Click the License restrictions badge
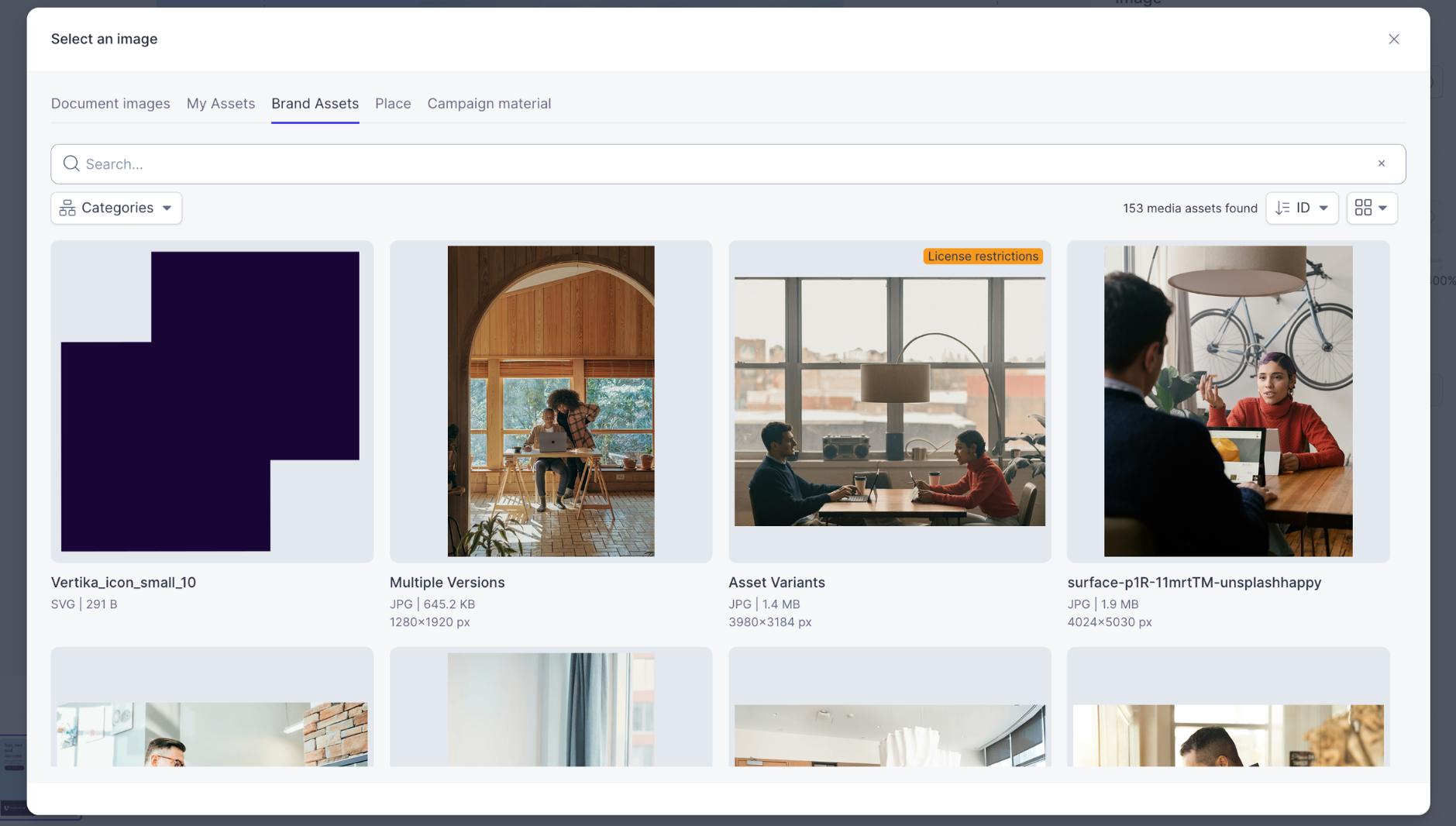Viewport: 1456px width, 826px height. click(x=983, y=256)
